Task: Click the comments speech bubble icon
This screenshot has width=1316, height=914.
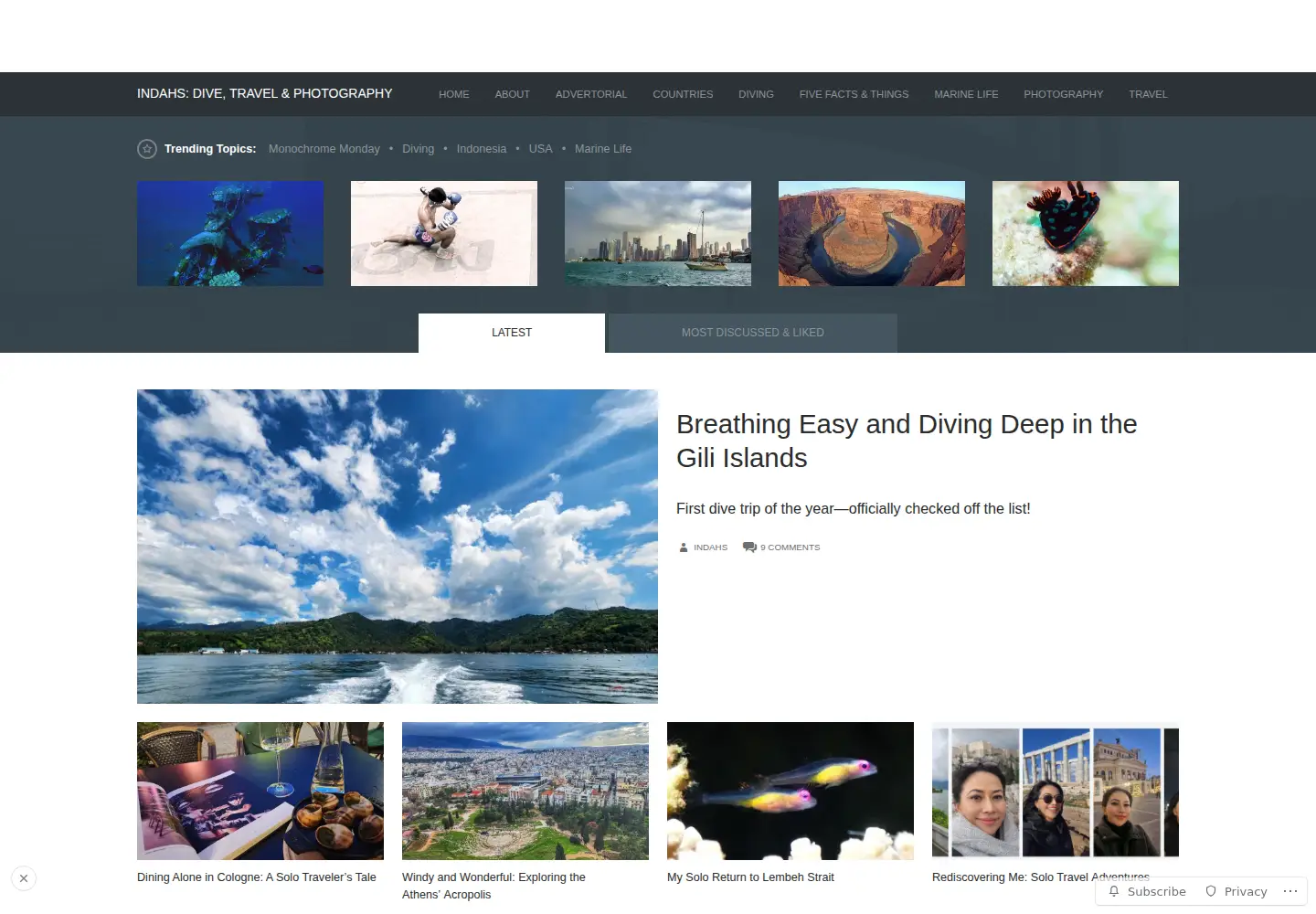Action: click(x=749, y=547)
